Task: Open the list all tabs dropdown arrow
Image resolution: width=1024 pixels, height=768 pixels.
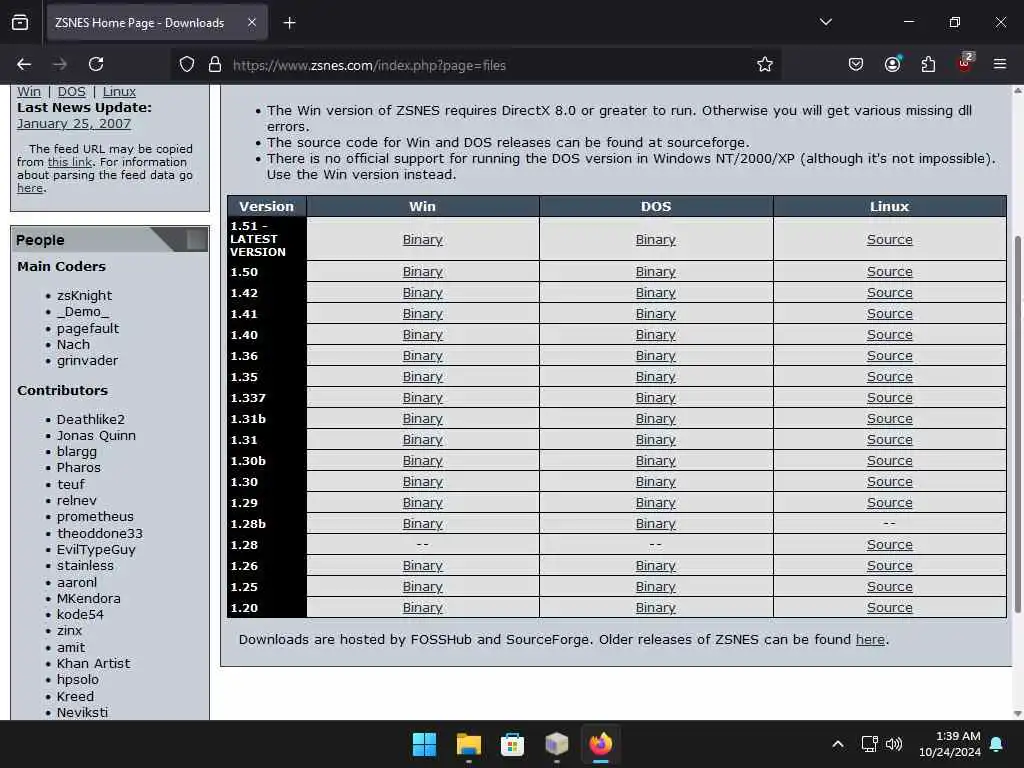Action: tap(825, 22)
